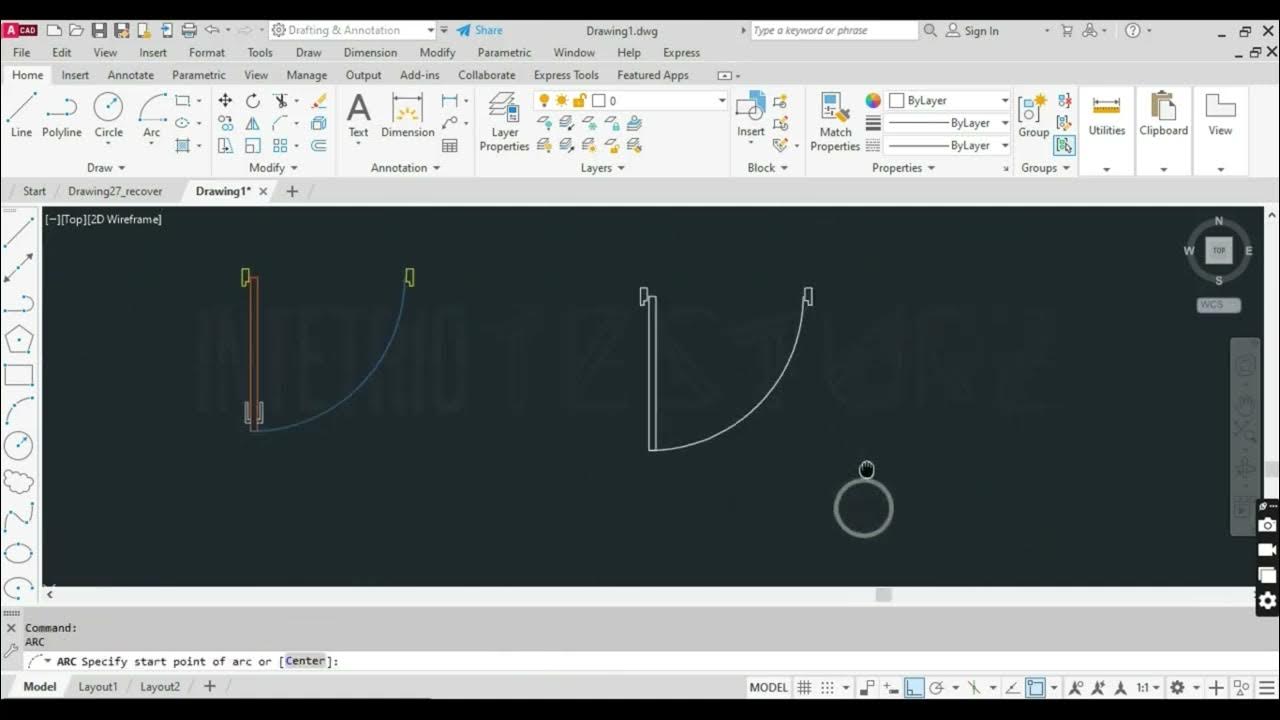Select the Circle tool

108,110
